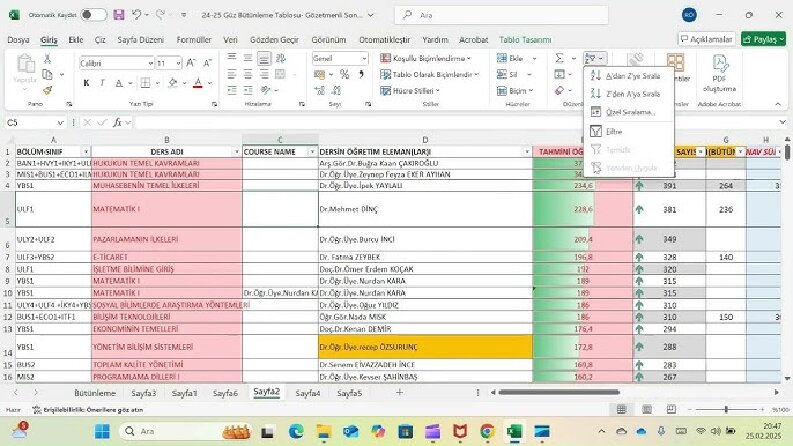Switch to Page Break Preview view icon
The width and height of the screenshot is (793, 446).
pos(672,409)
